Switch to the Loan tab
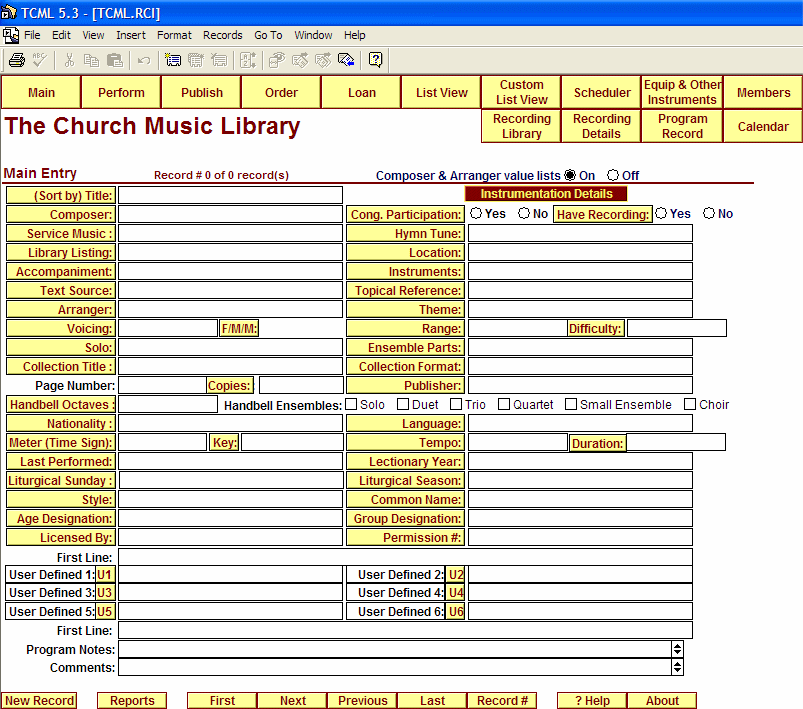 (362, 93)
